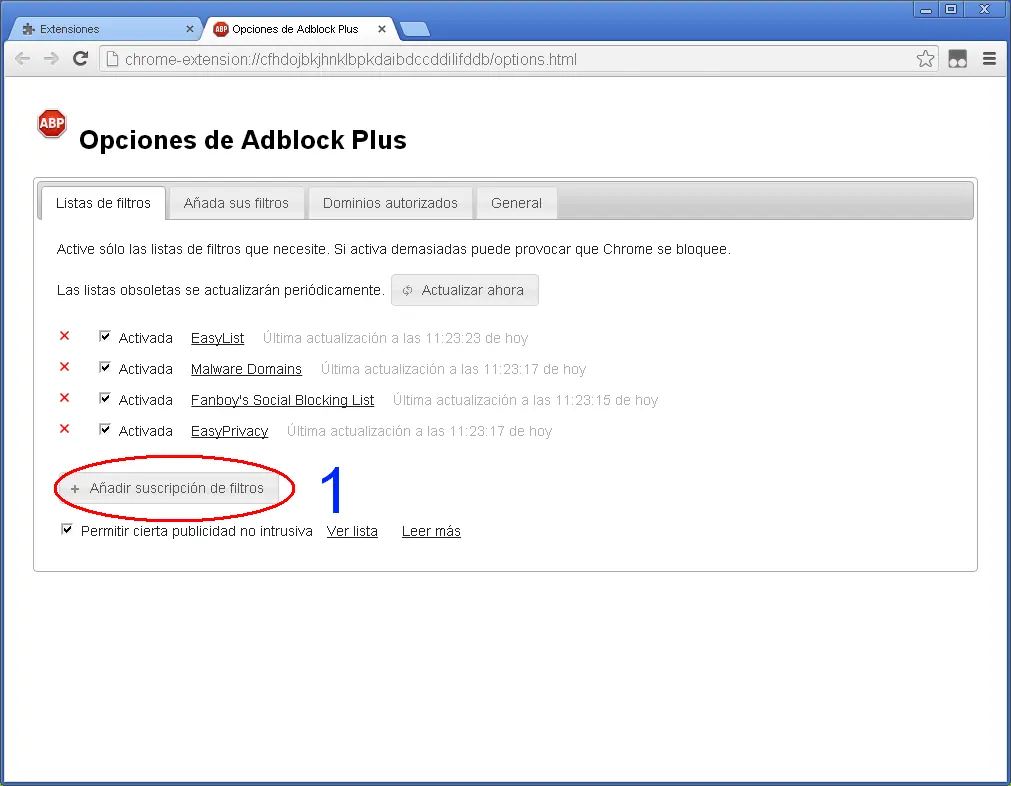Viewport: 1011px width, 786px height.
Task: Uncheck Activada for Fanboy's Social Blocking List
Action: pyautogui.click(x=104, y=398)
